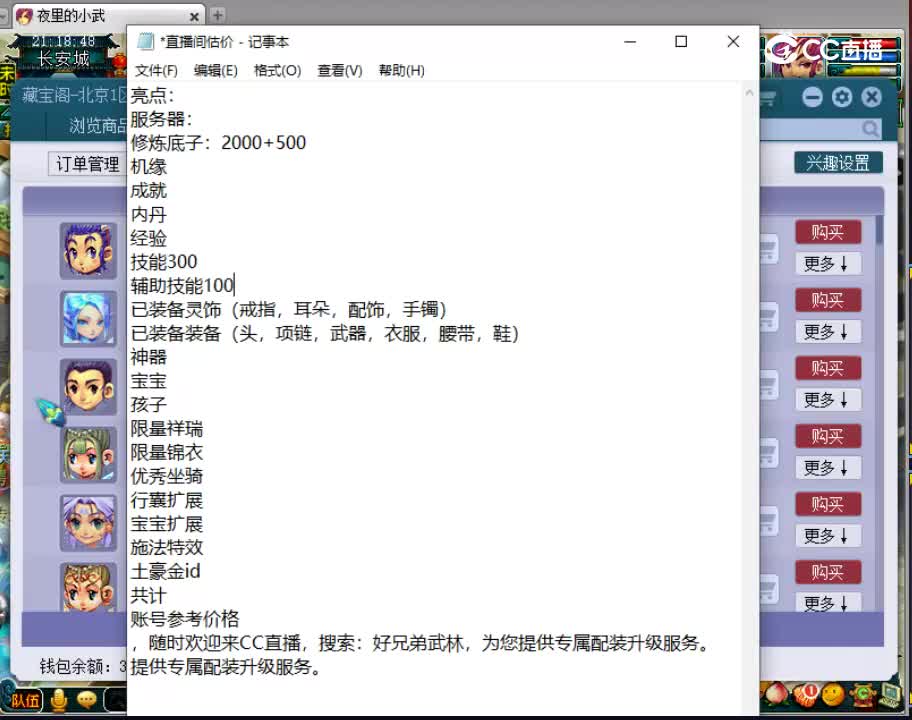
Task: Click 购买 in the green-haired girl's row
Action: (828, 436)
